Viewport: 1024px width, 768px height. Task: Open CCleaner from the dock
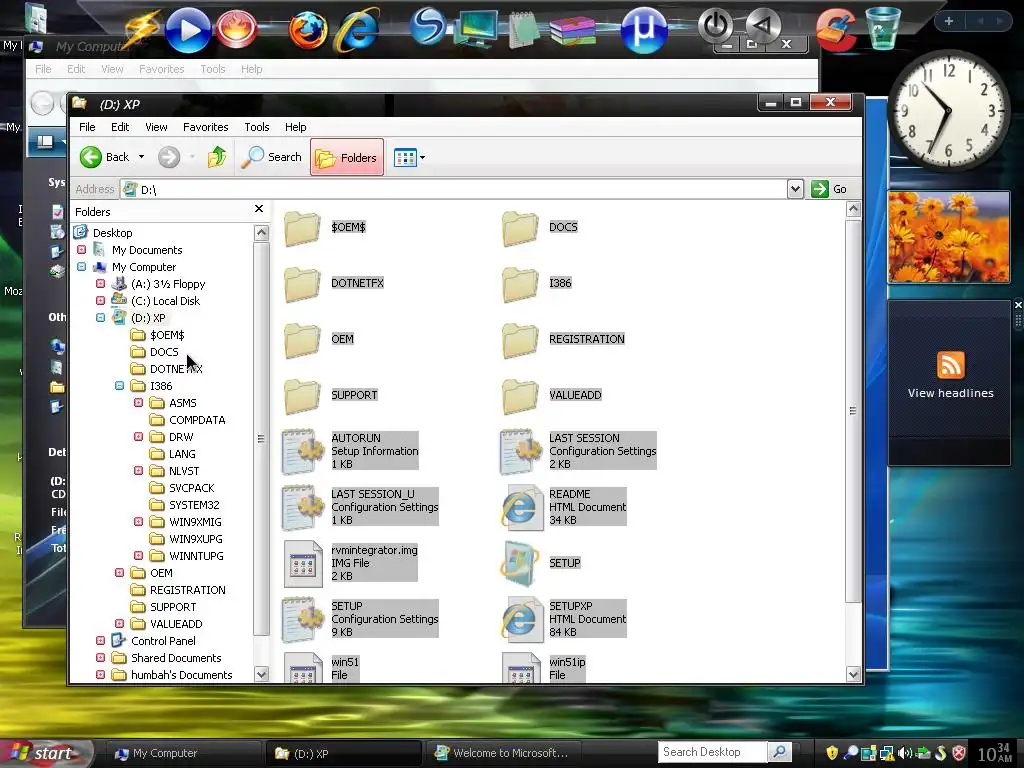836,30
